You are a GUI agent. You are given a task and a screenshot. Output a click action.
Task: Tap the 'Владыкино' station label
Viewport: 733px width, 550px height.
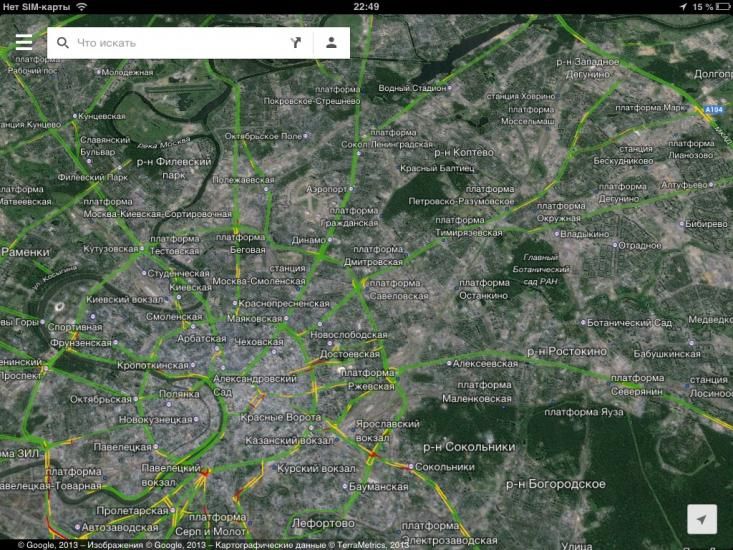pos(584,234)
